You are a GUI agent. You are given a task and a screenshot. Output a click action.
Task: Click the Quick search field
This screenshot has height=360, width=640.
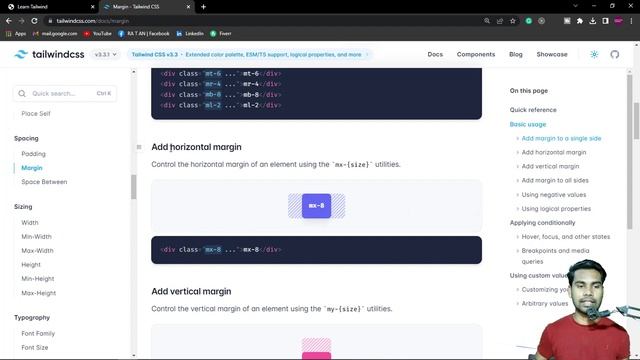tap(65, 93)
